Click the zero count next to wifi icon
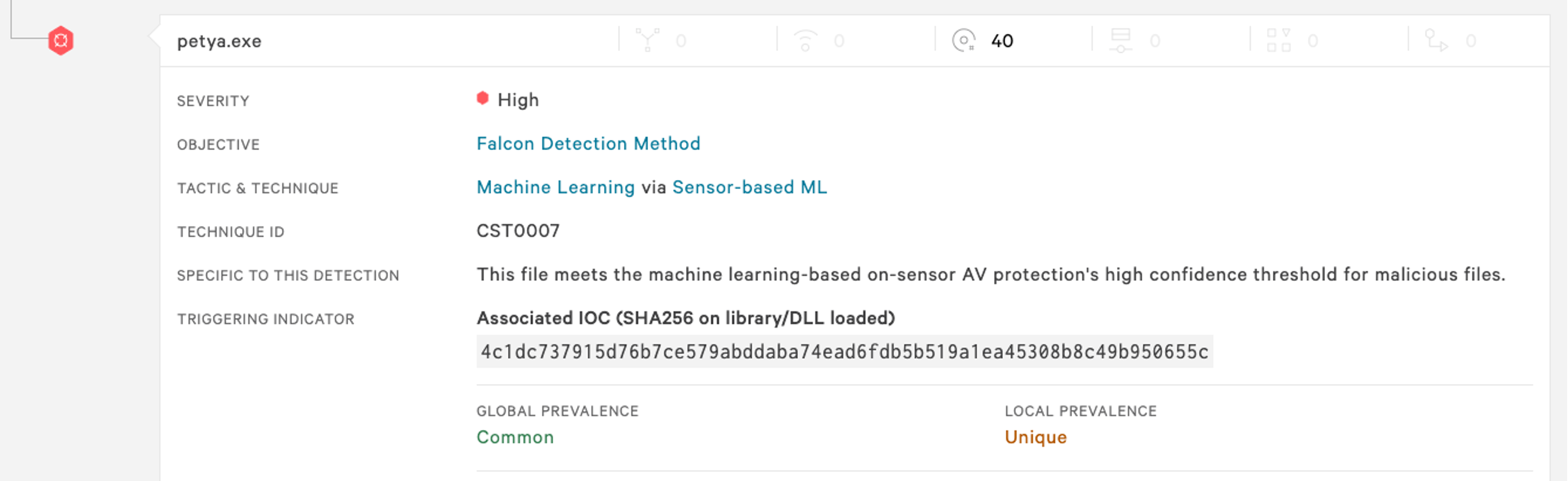The height and width of the screenshot is (481, 1568). pos(839,41)
